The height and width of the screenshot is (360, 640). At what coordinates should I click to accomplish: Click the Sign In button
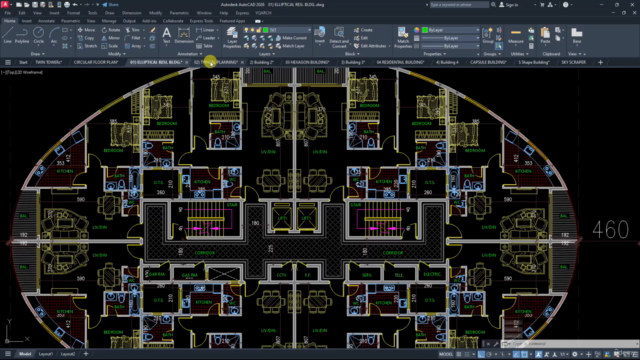coord(509,4)
